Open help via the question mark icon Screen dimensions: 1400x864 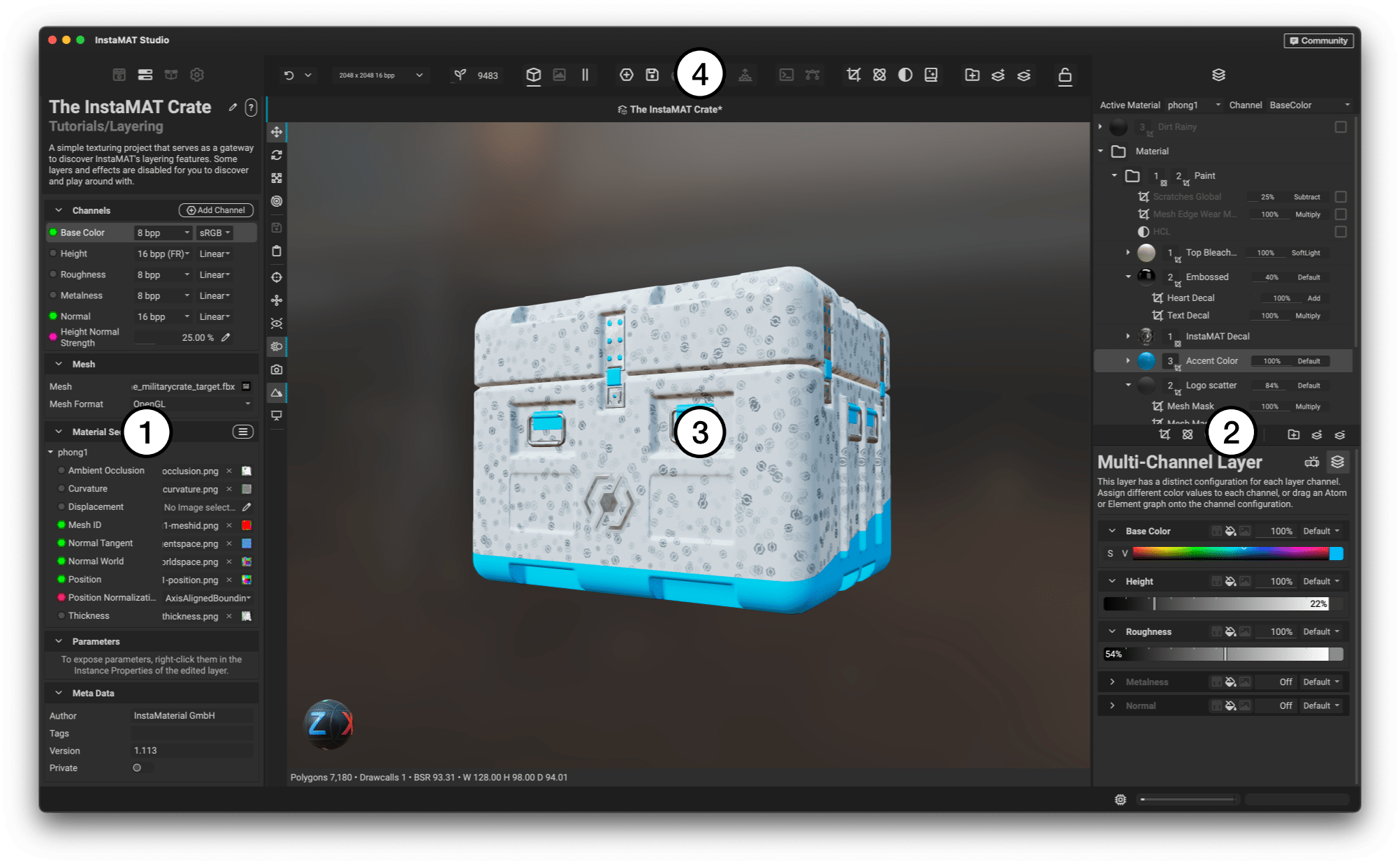(x=251, y=108)
